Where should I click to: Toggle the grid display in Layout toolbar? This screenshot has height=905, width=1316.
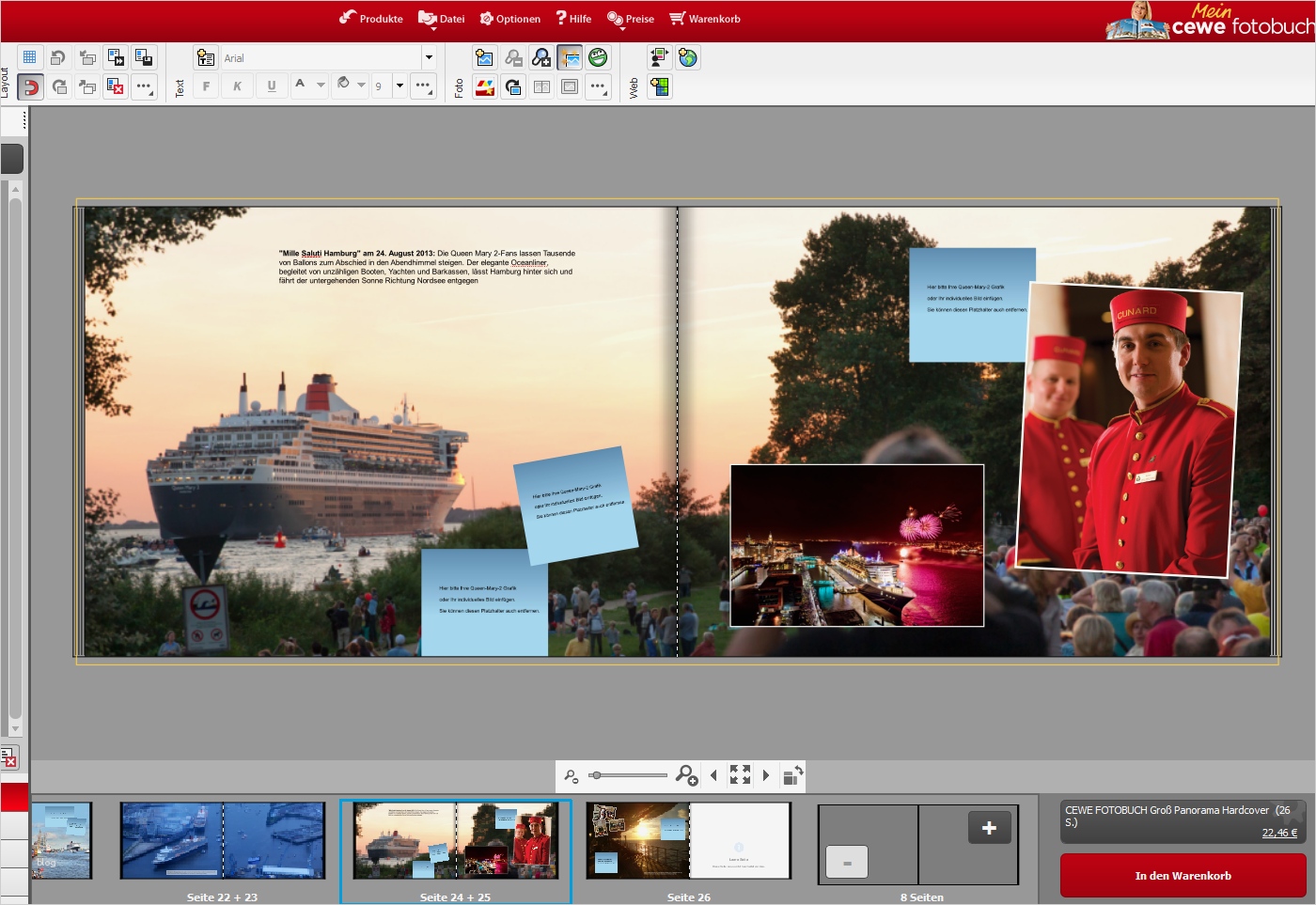tap(30, 57)
